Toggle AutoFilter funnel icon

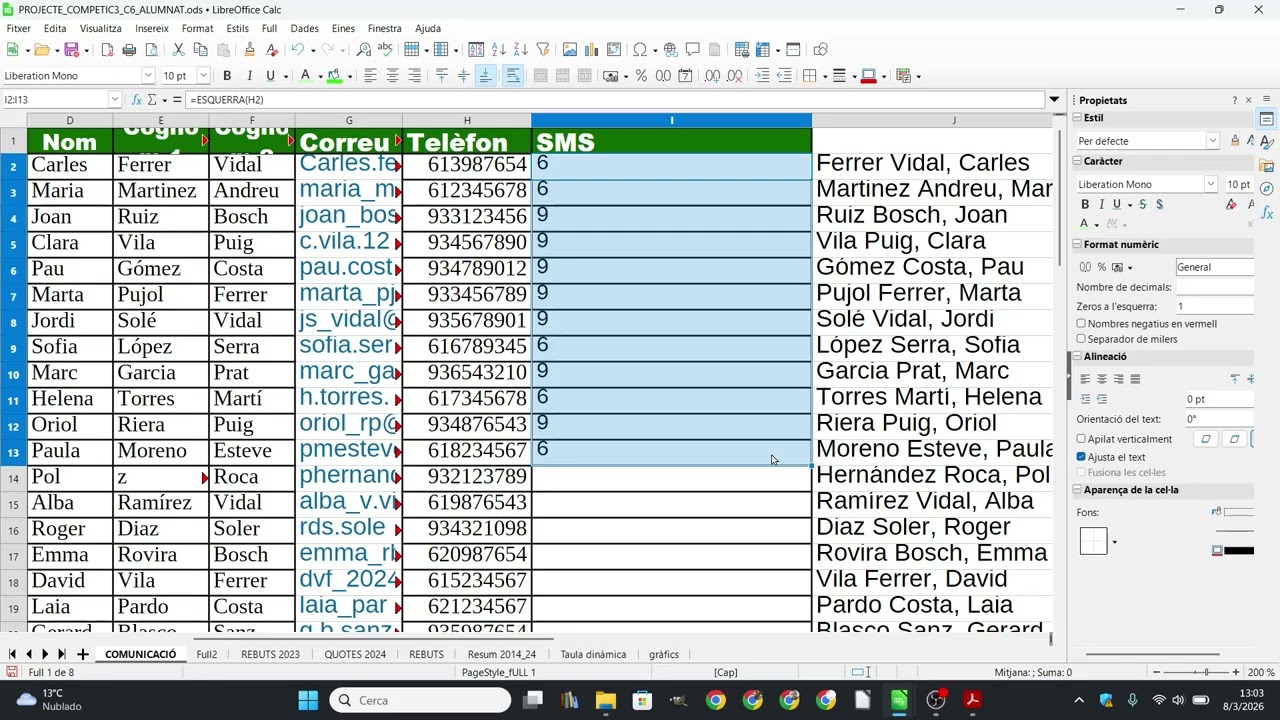point(543,50)
